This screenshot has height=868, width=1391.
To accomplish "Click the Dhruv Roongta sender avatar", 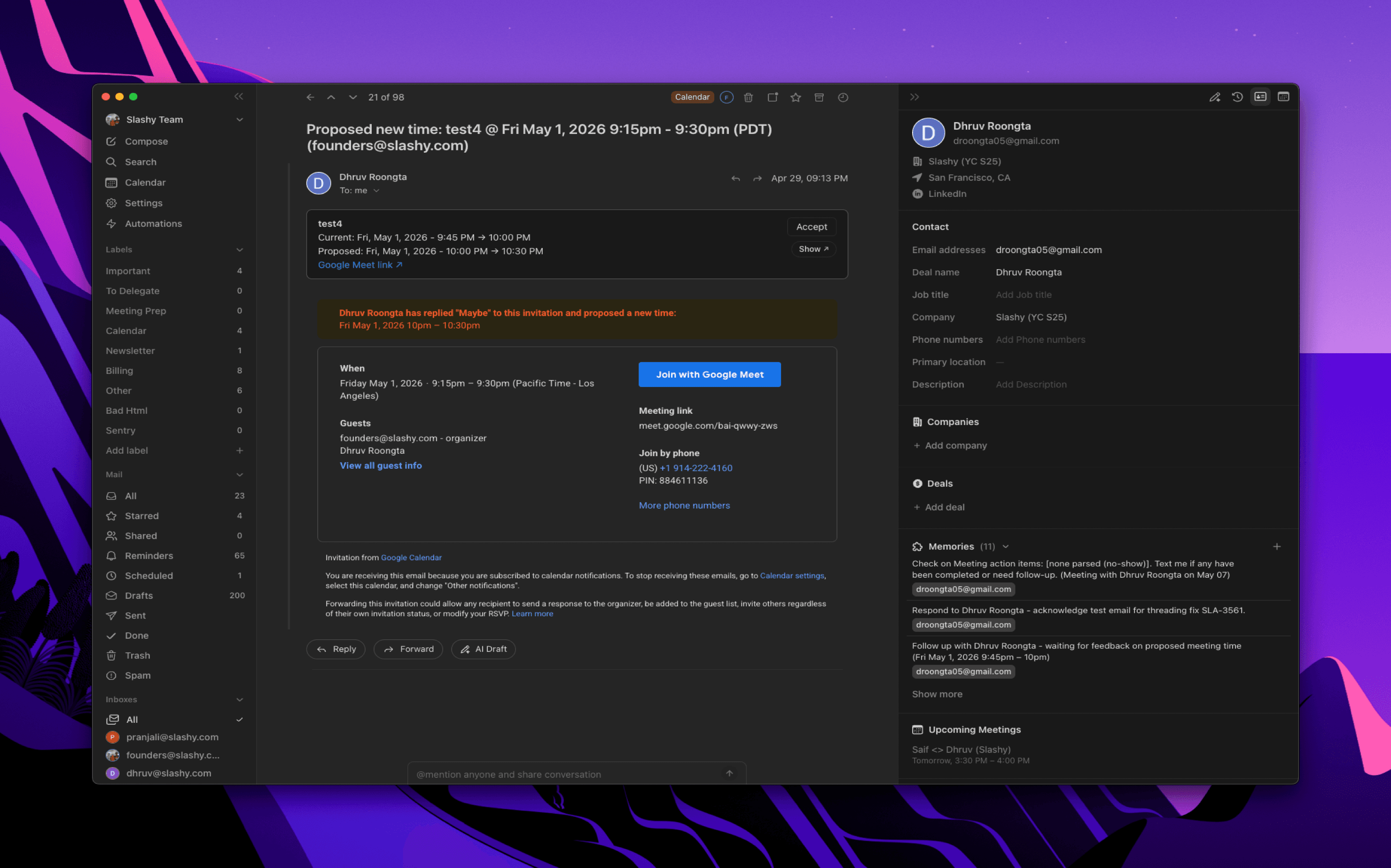I will tap(318, 183).
